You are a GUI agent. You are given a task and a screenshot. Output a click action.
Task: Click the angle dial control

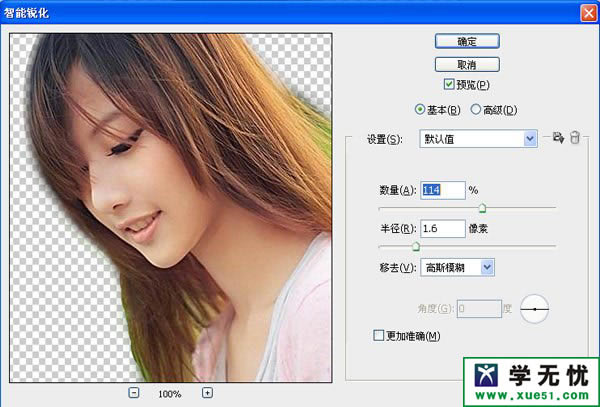(x=535, y=309)
